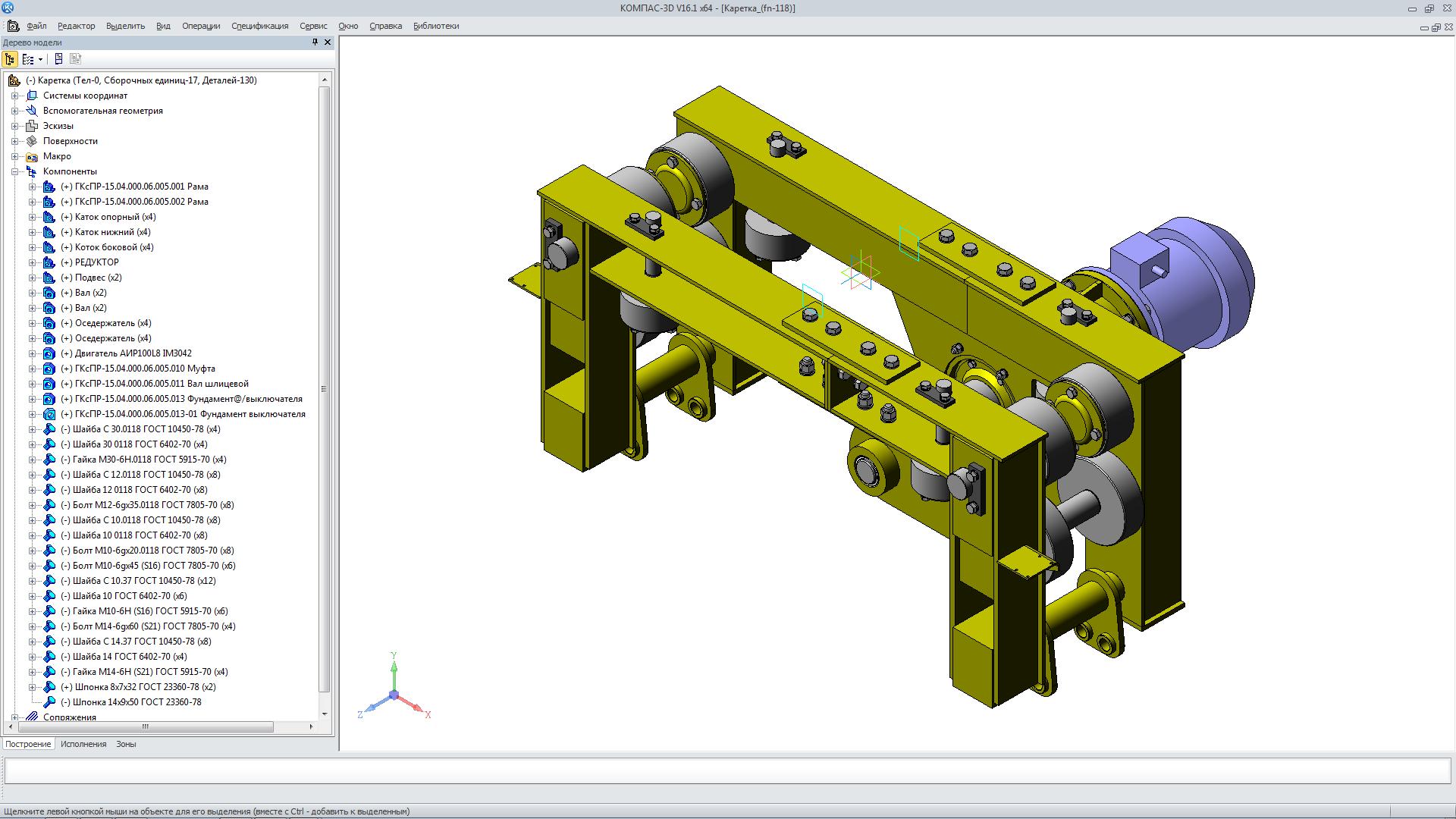Toggle the model tree structure view button

pos(10,59)
